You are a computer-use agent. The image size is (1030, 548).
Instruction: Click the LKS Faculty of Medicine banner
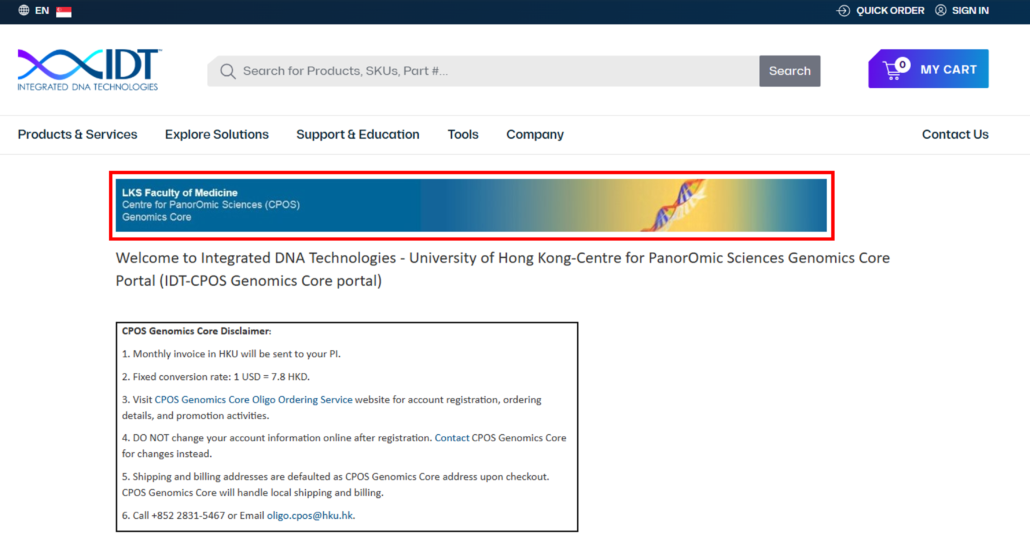pyautogui.click(x=471, y=205)
